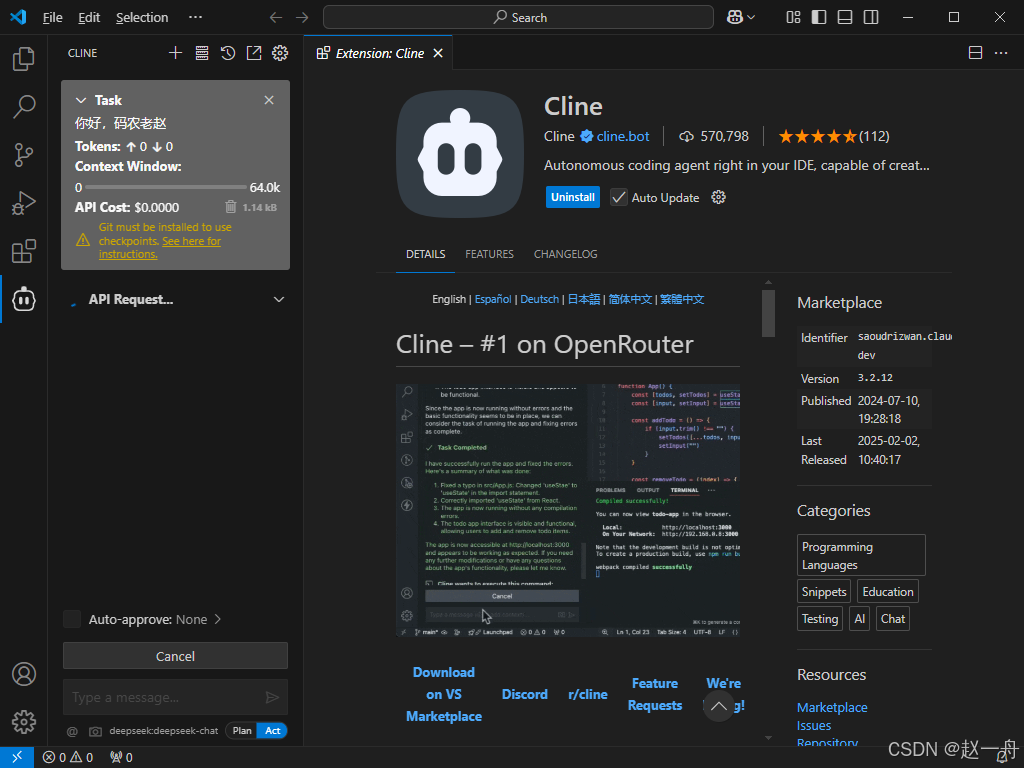Show more menus with ellipsis
The height and width of the screenshot is (768, 1024).
click(x=195, y=17)
